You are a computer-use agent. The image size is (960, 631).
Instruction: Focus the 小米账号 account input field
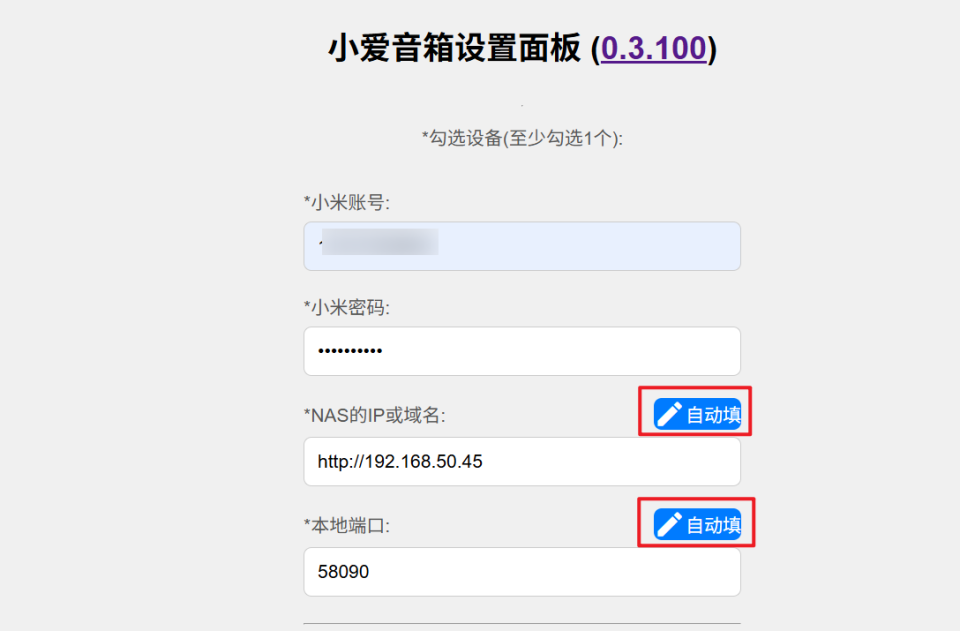pyautogui.click(x=521, y=246)
